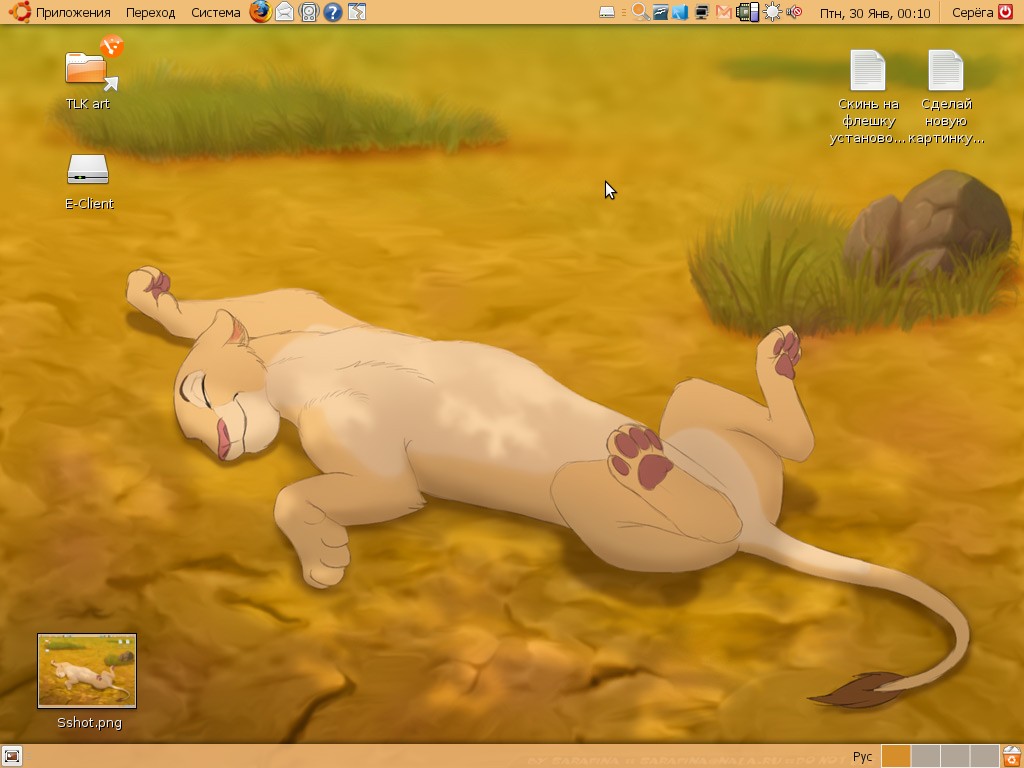
Task: Switch keyboard layout via Рус indicator
Action: pyautogui.click(x=861, y=756)
